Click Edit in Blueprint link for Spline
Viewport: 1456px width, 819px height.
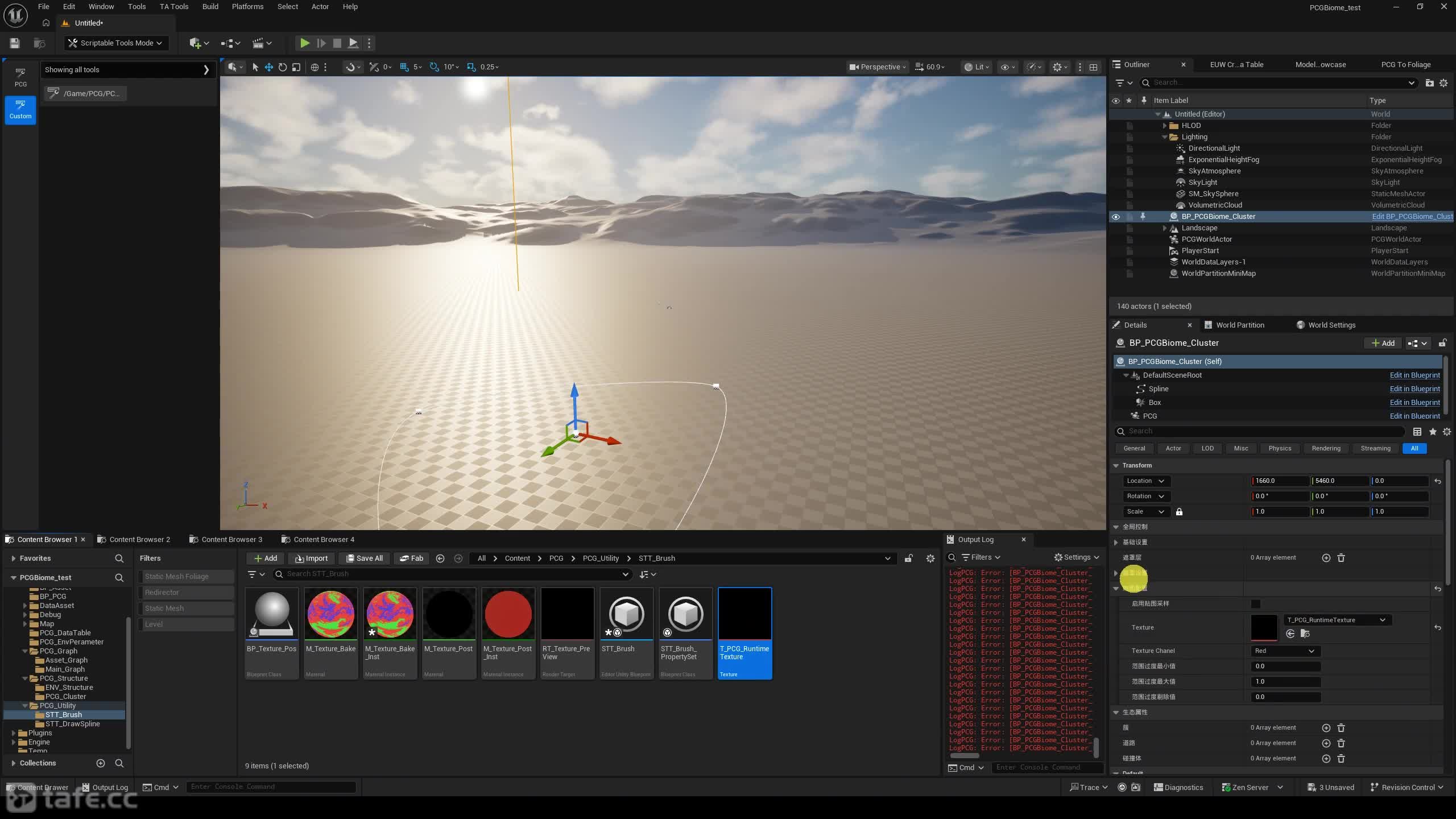[1414, 389]
